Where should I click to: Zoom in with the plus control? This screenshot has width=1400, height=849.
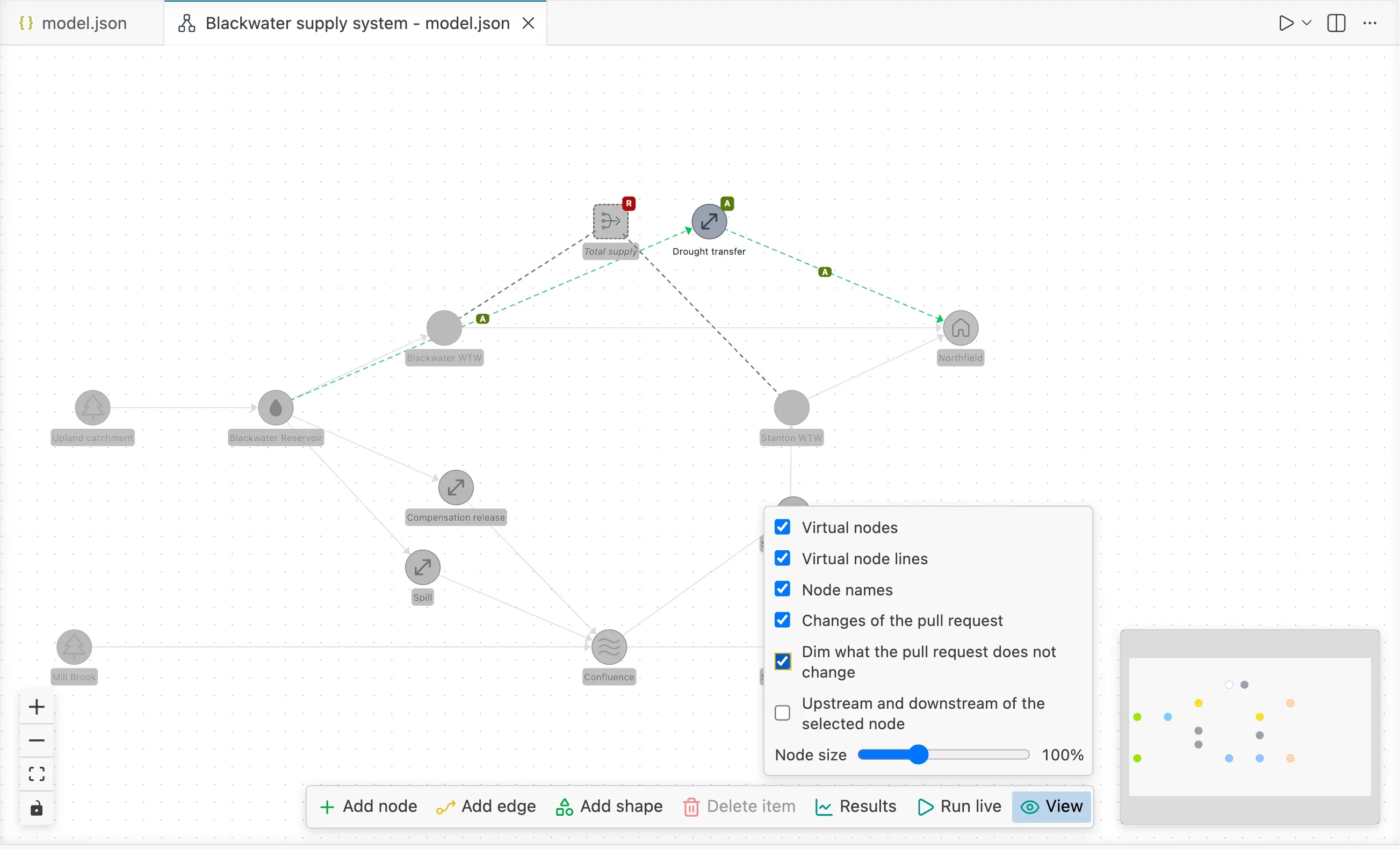tap(37, 707)
